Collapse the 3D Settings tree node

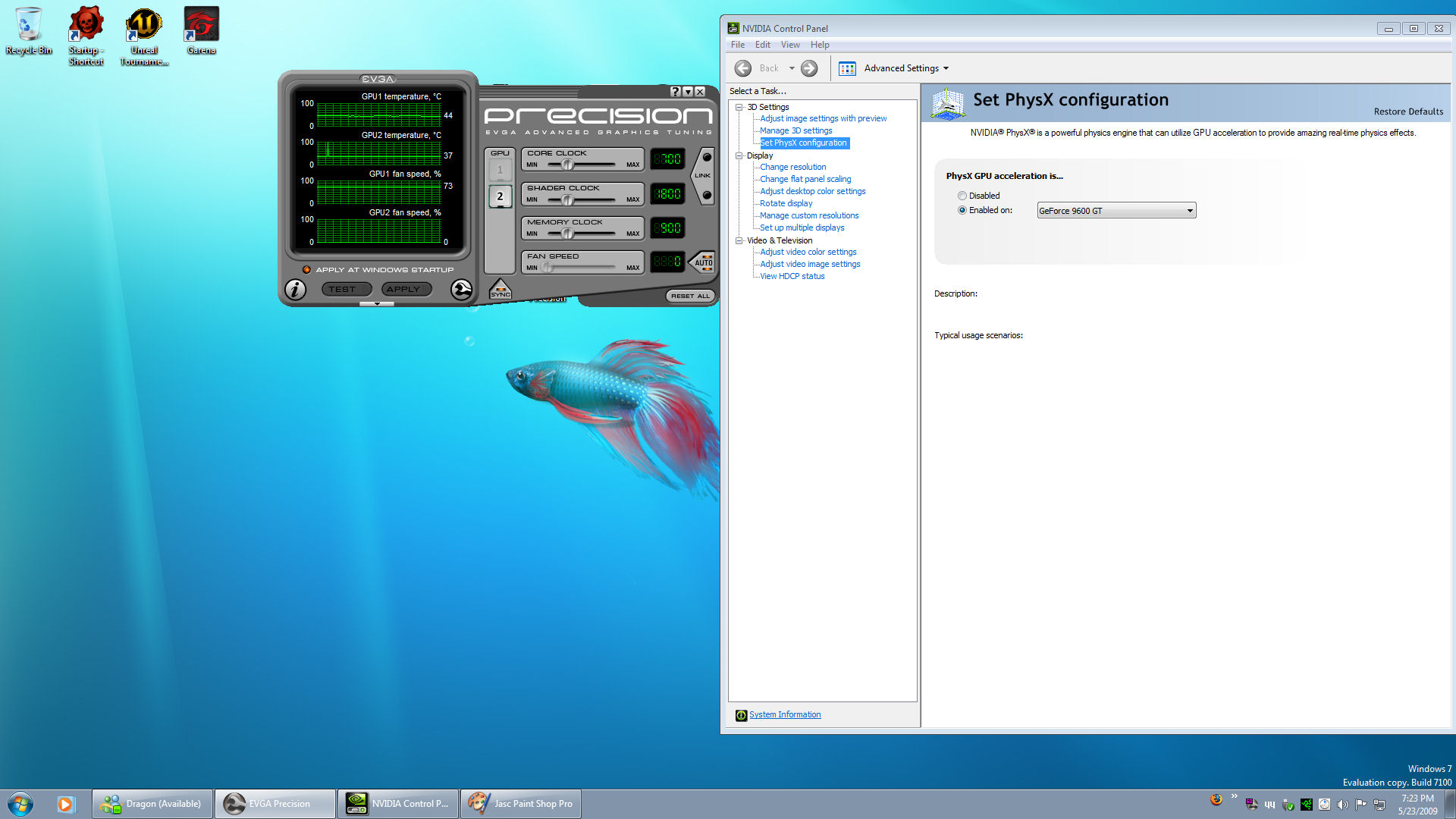(739, 107)
